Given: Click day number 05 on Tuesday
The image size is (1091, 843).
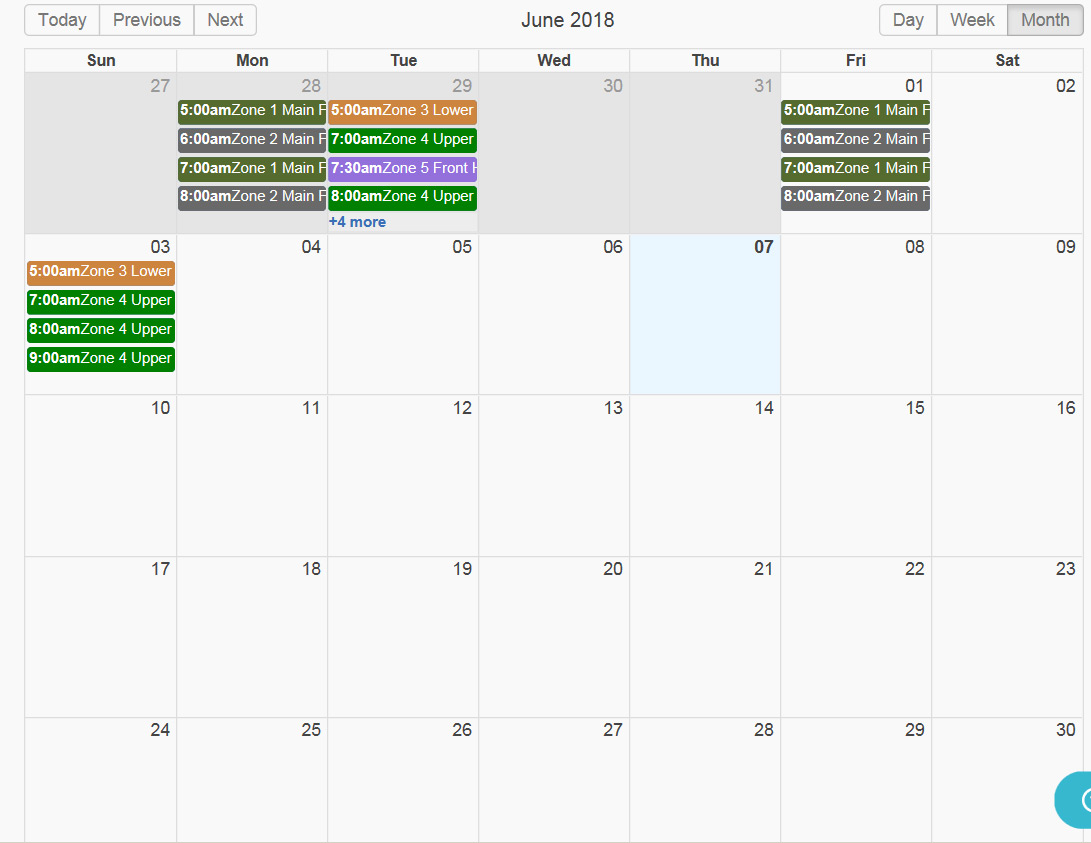Looking at the screenshot, I should click(x=462, y=247).
